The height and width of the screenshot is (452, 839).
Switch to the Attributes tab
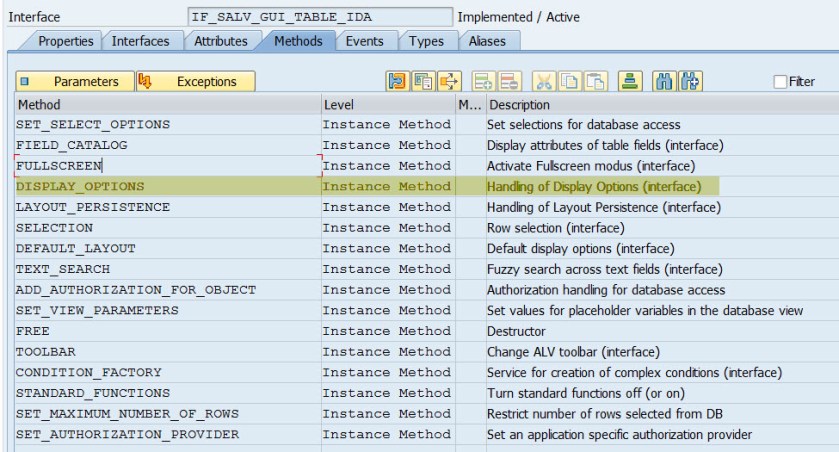tap(221, 41)
